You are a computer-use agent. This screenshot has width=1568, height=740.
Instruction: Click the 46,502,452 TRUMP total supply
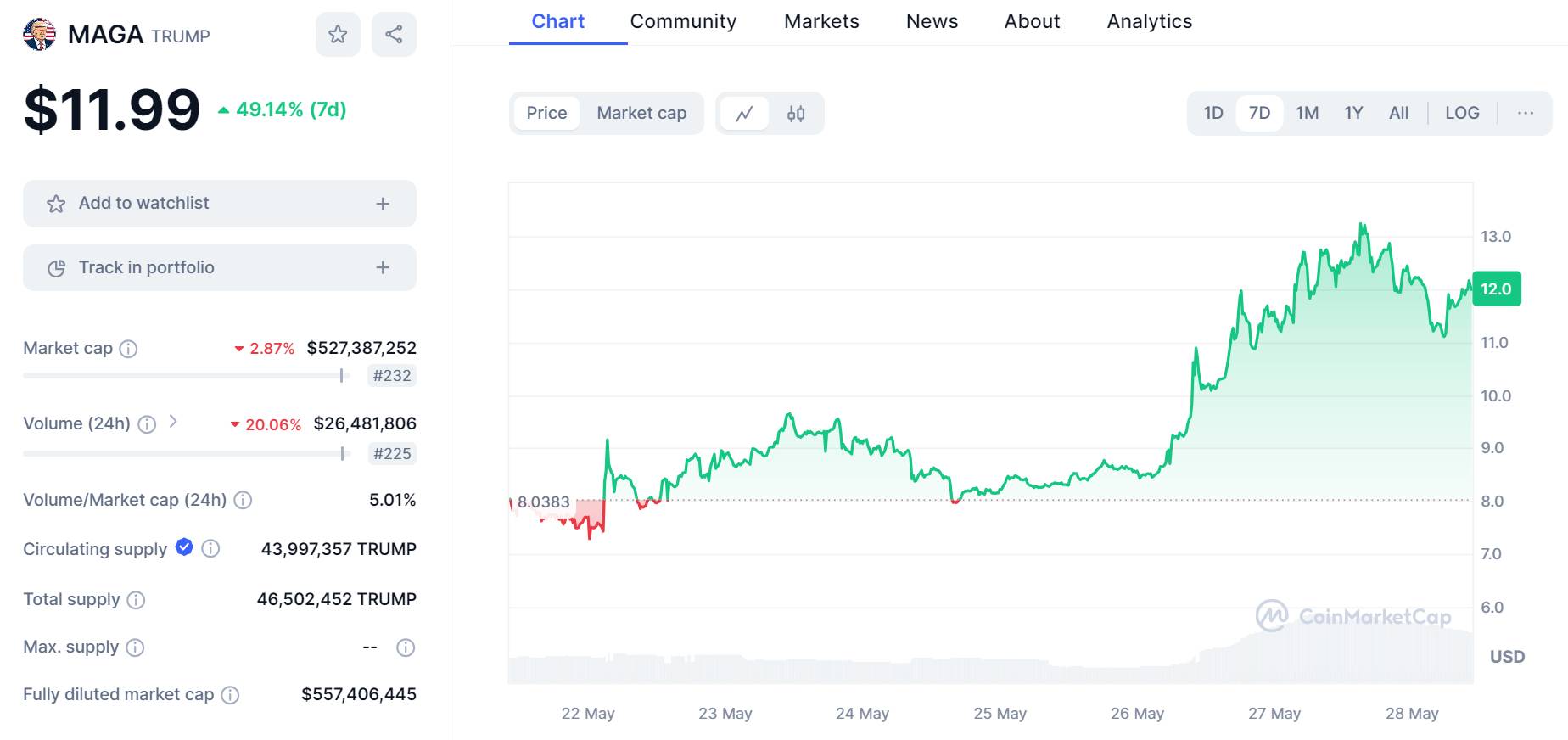[337, 599]
